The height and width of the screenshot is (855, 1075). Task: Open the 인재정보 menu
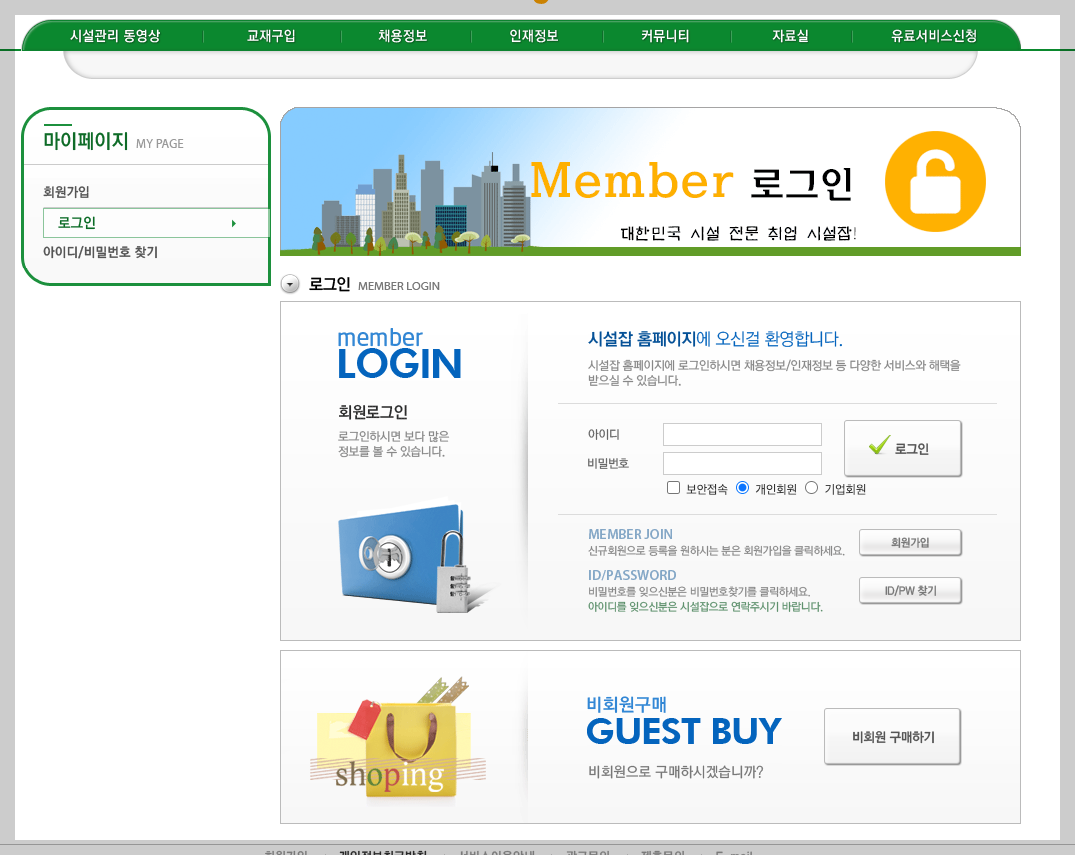pos(533,36)
